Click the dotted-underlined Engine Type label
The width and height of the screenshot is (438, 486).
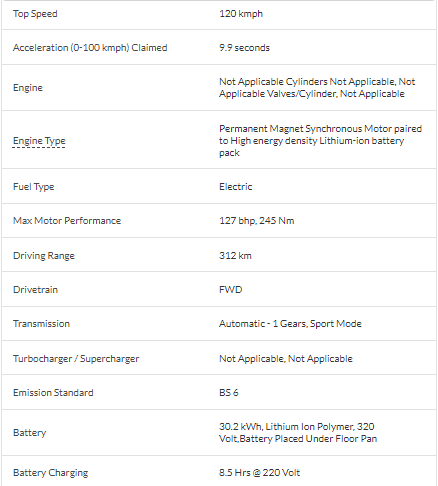point(39,141)
